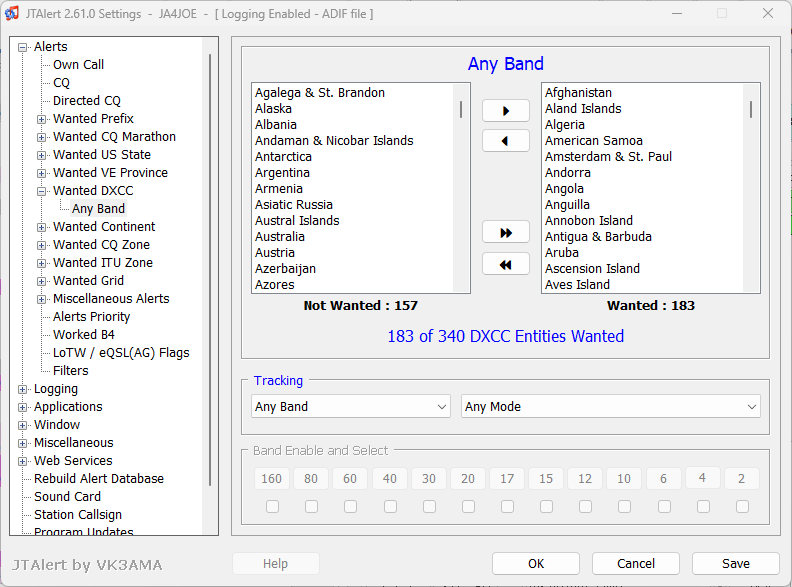Select Station Callsign in the tree

click(x=78, y=515)
